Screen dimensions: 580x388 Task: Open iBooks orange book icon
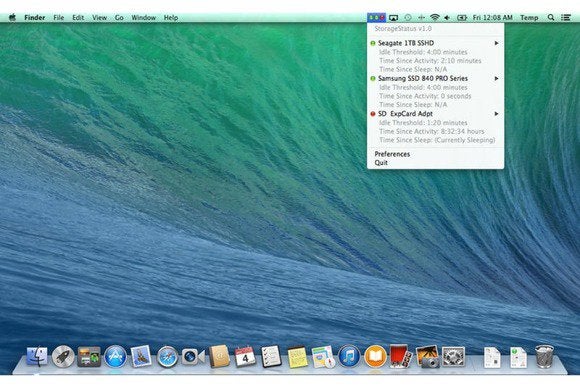(375, 357)
